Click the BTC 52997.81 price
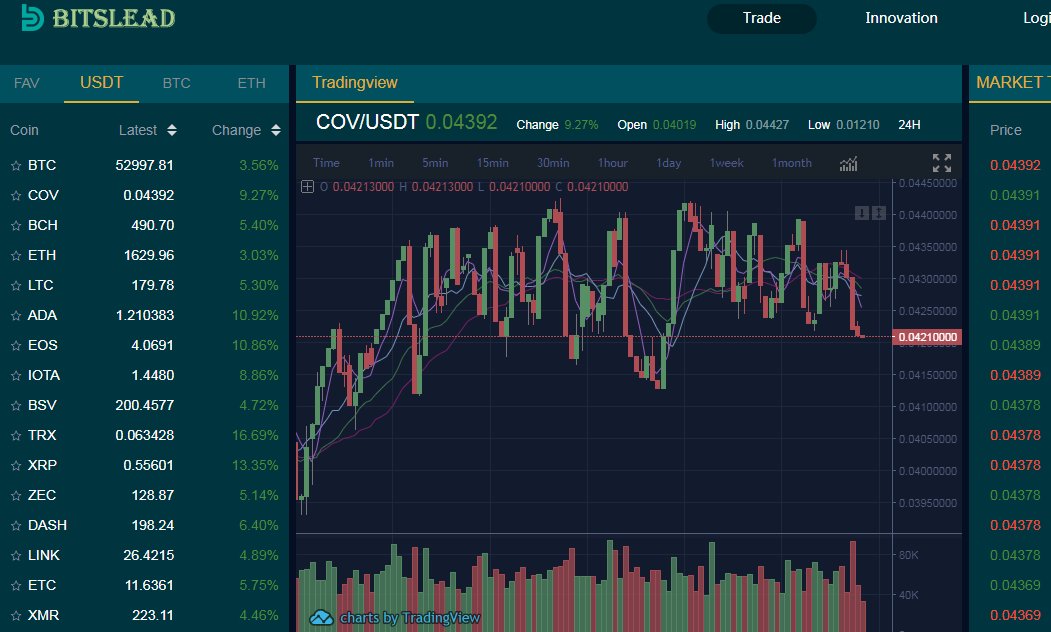This screenshot has width=1051, height=632. 145,165
